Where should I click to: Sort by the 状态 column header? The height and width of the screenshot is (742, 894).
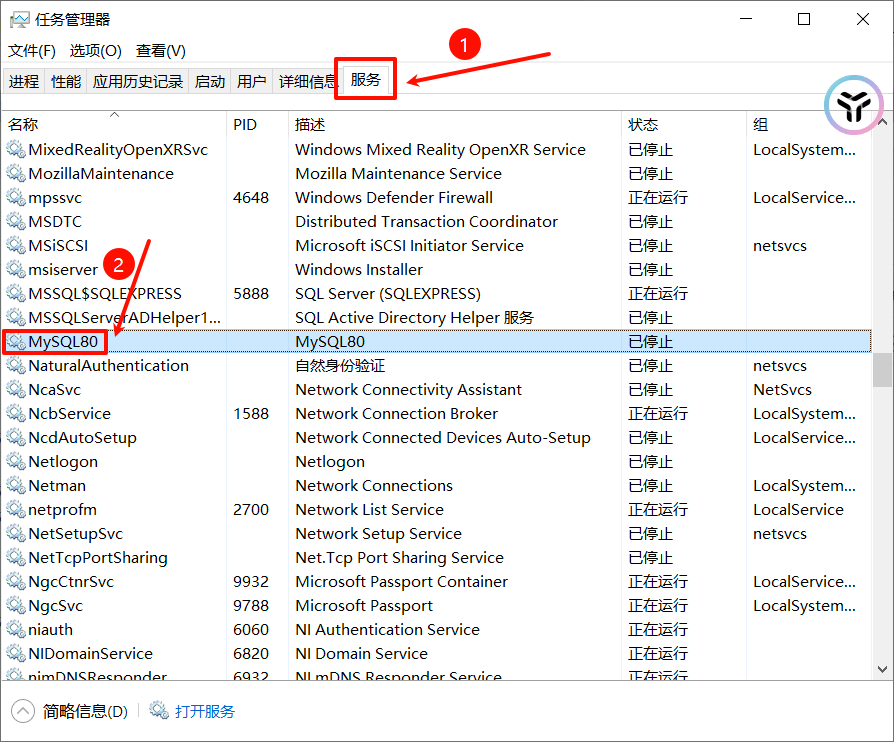684,124
